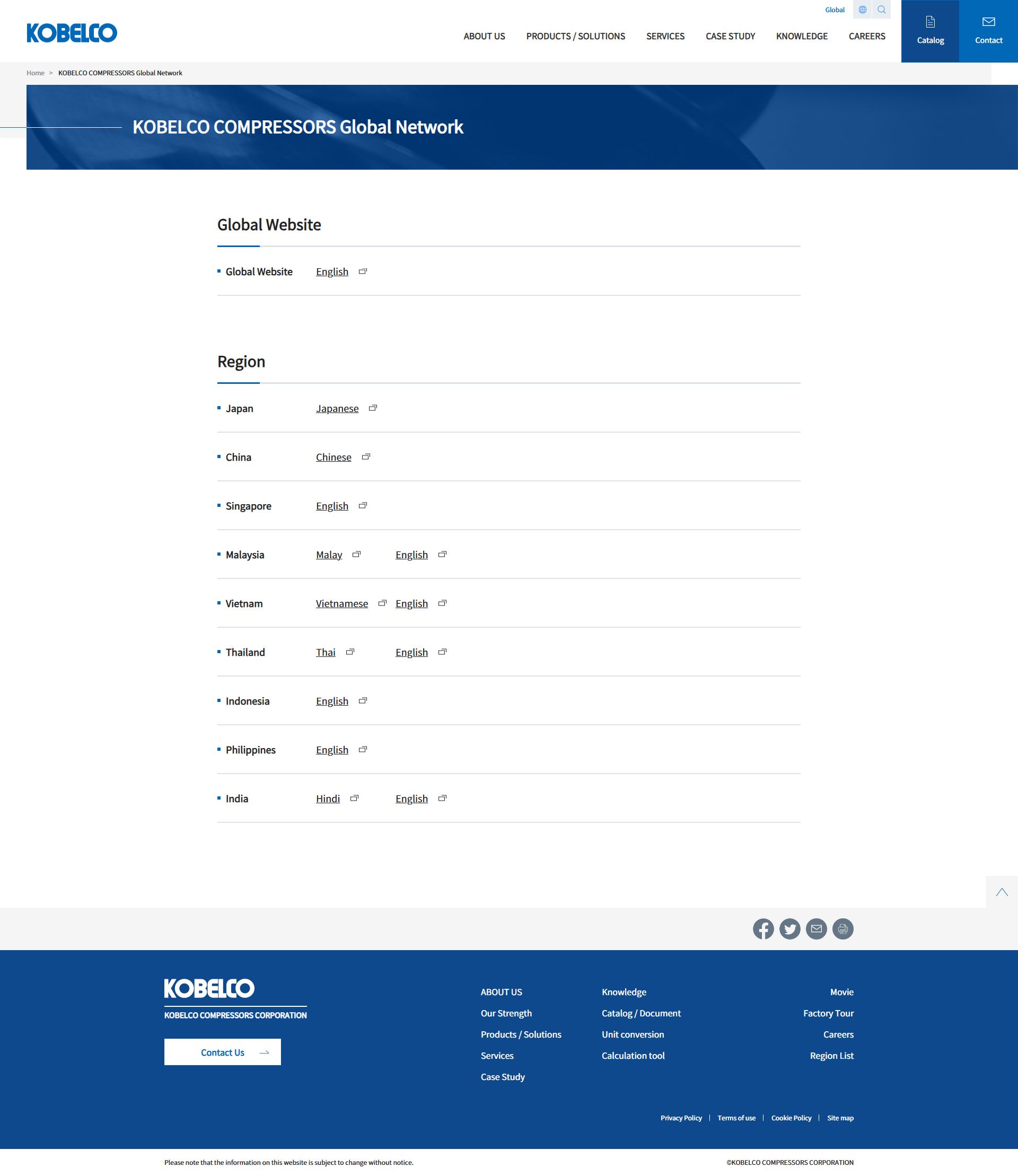Viewport: 1018px width, 1176px height.
Task: Go to Home via the breadcrumb
Action: pos(35,73)
